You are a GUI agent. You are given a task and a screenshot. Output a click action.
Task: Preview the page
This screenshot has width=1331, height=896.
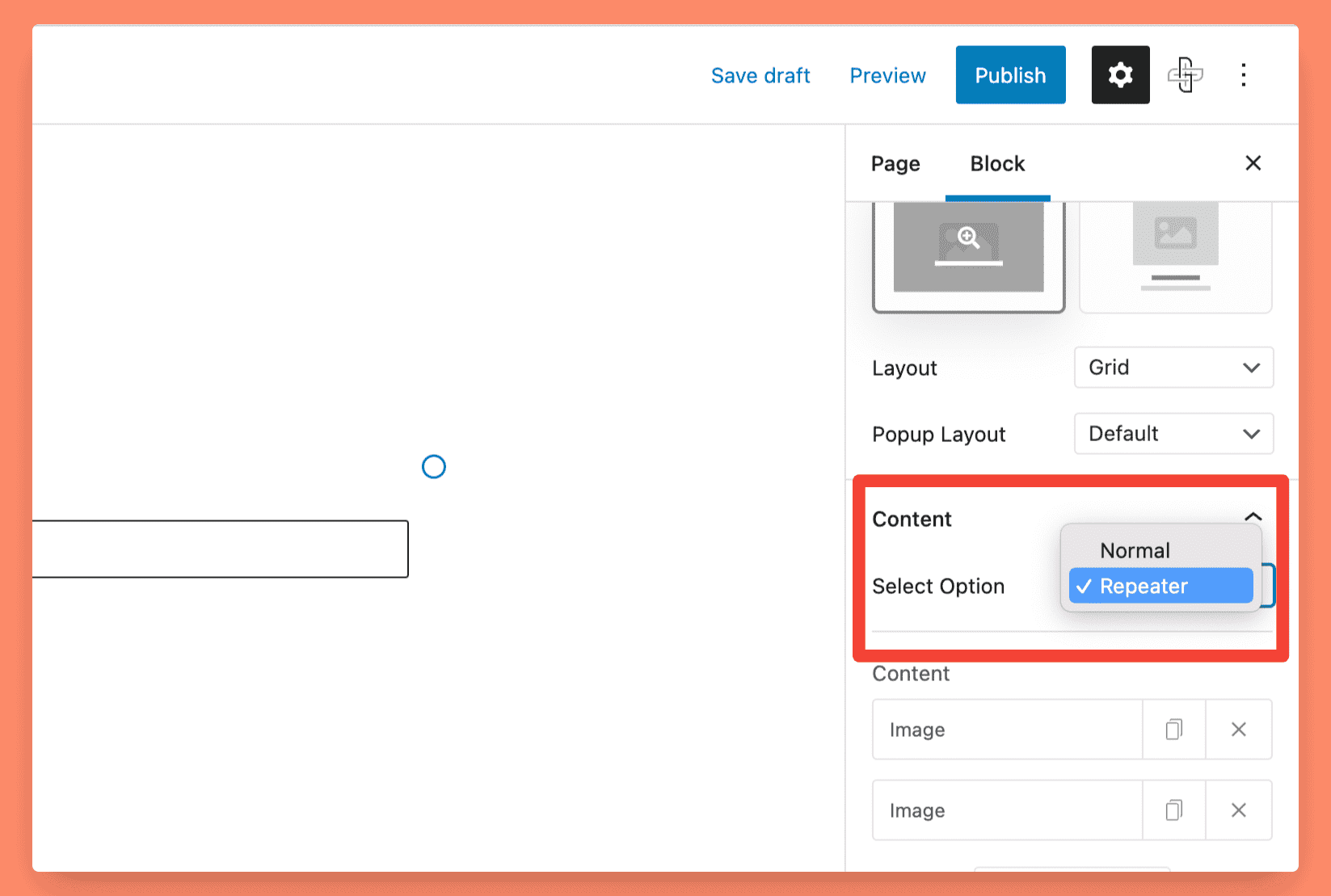887,74
